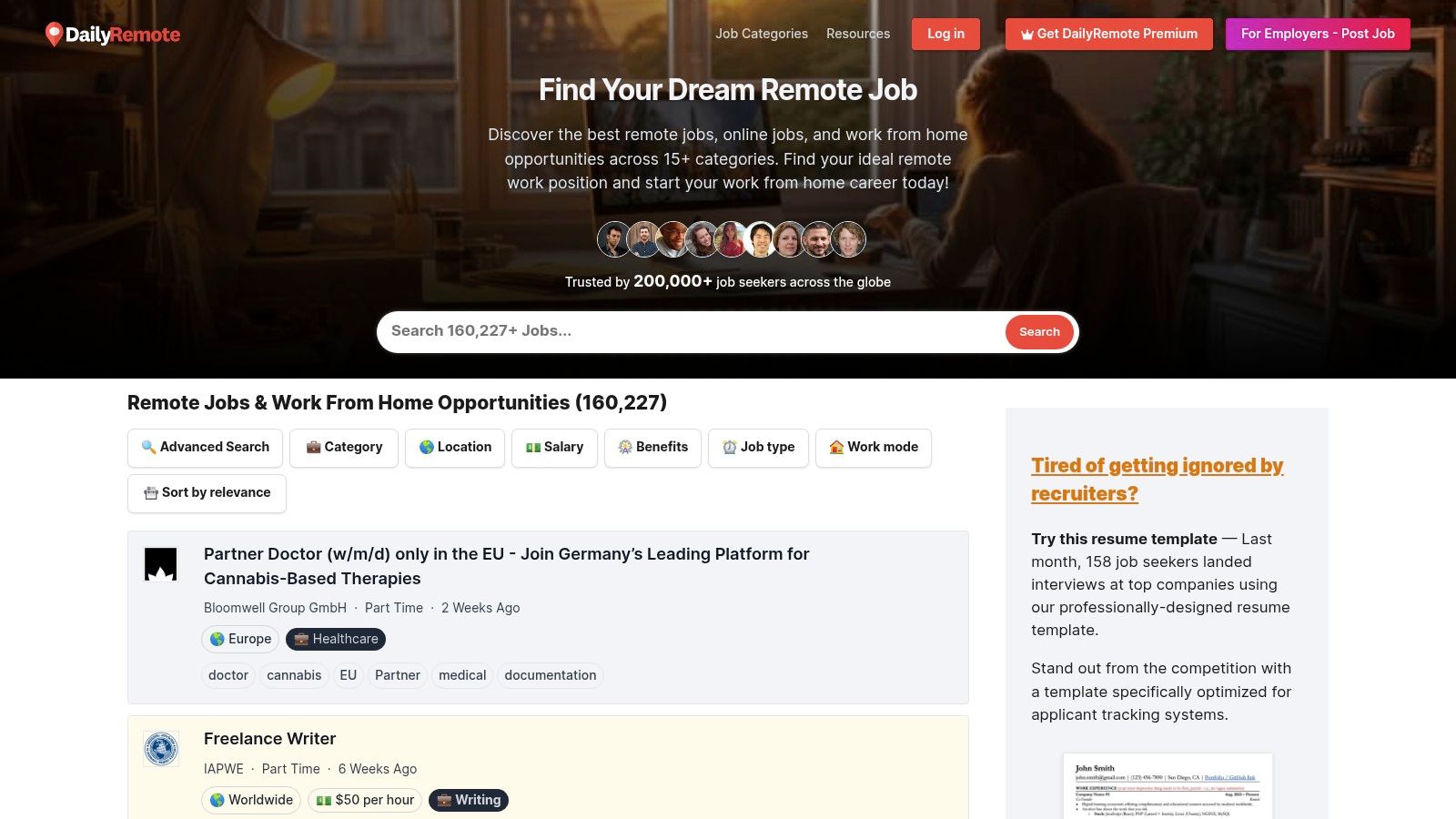Click the crown icon on Premium button
Screen dimensions: 1456x819
click(1026, 35)
